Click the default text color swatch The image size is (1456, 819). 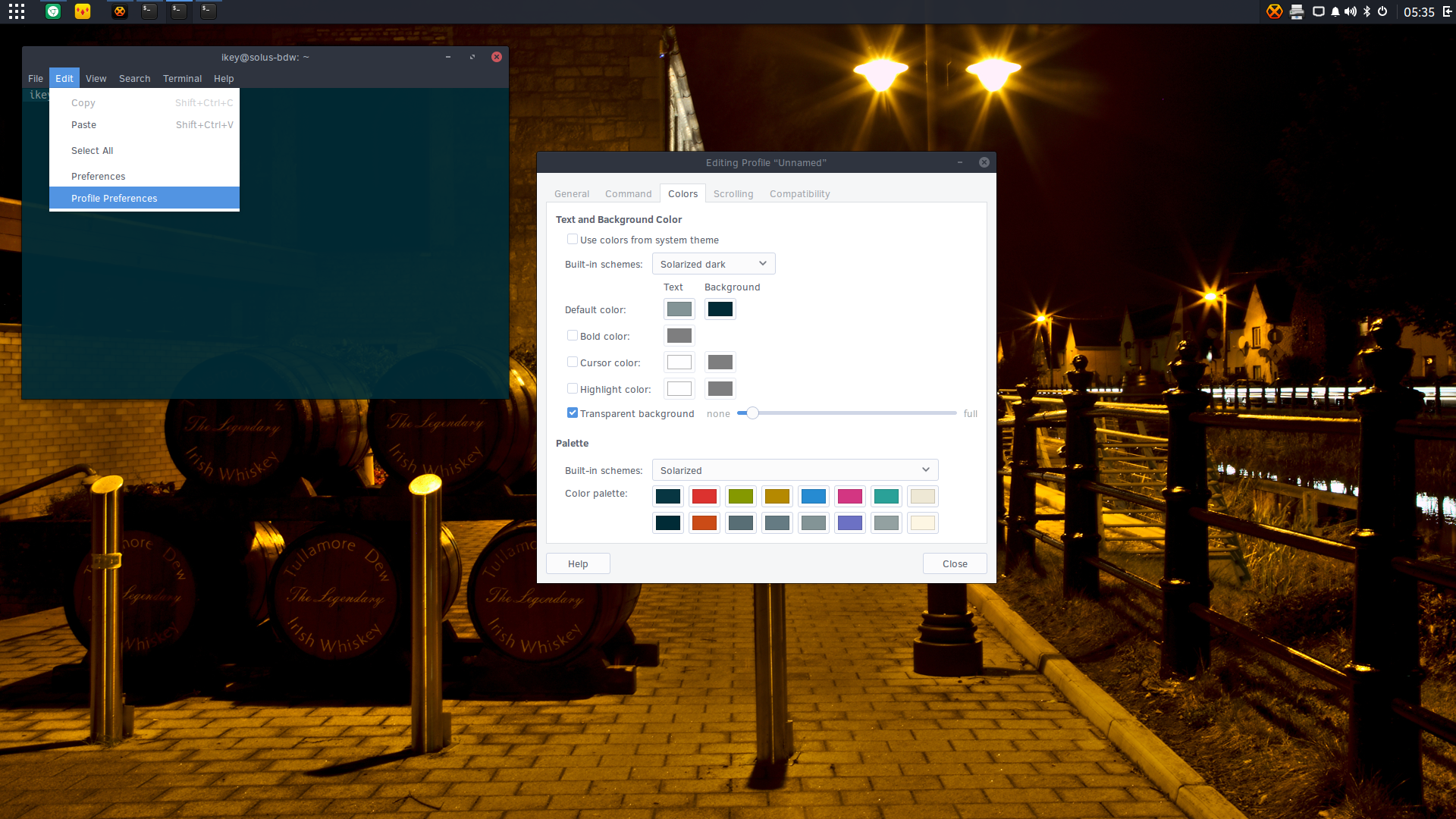pos(679,309)
